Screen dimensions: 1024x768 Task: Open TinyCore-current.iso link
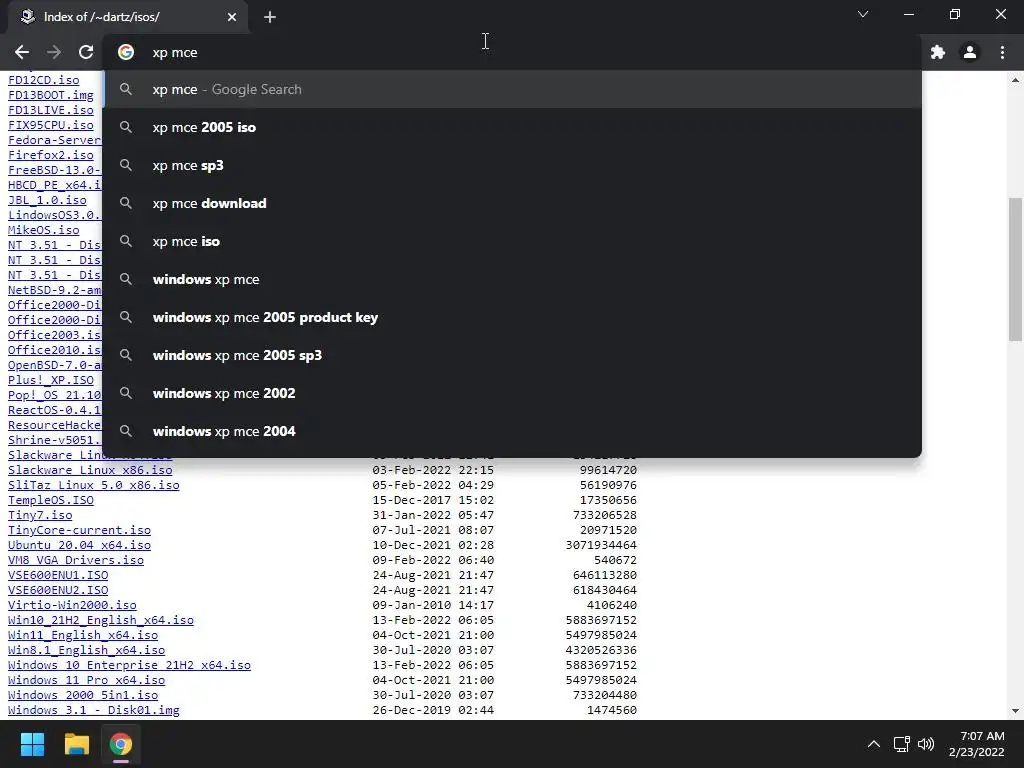click(x=79, y=530)
